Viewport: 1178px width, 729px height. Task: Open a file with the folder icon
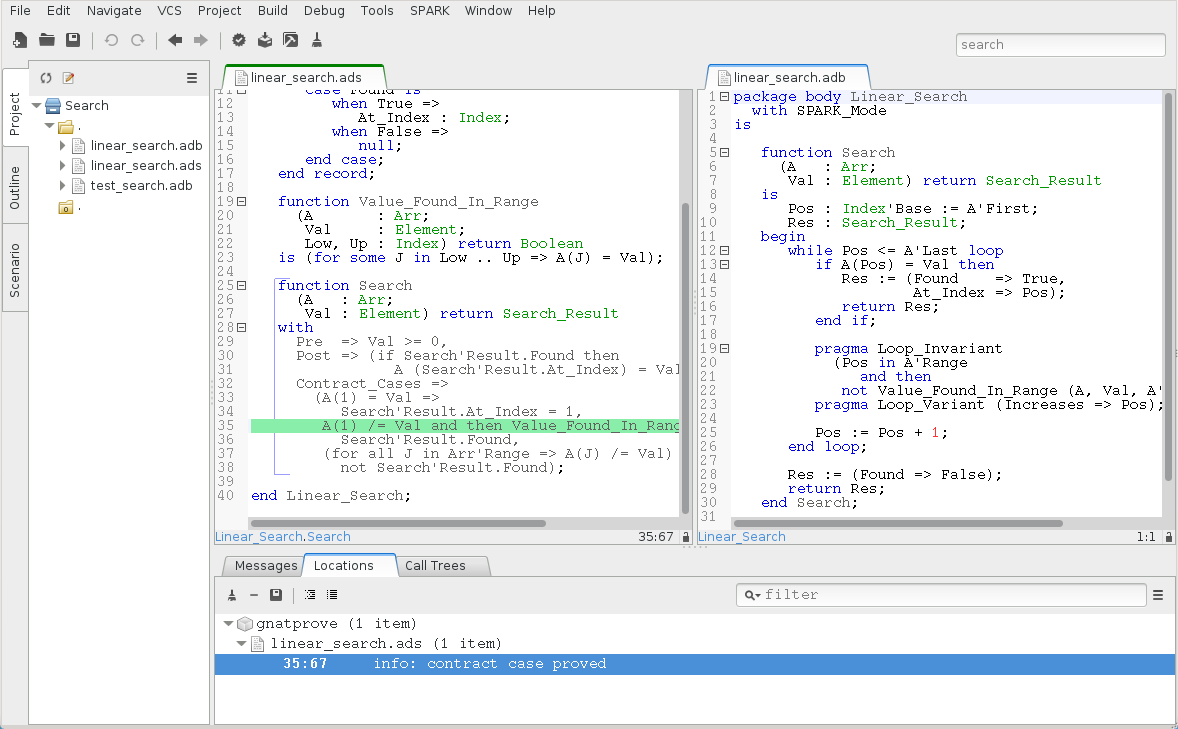tap(47, 41)
